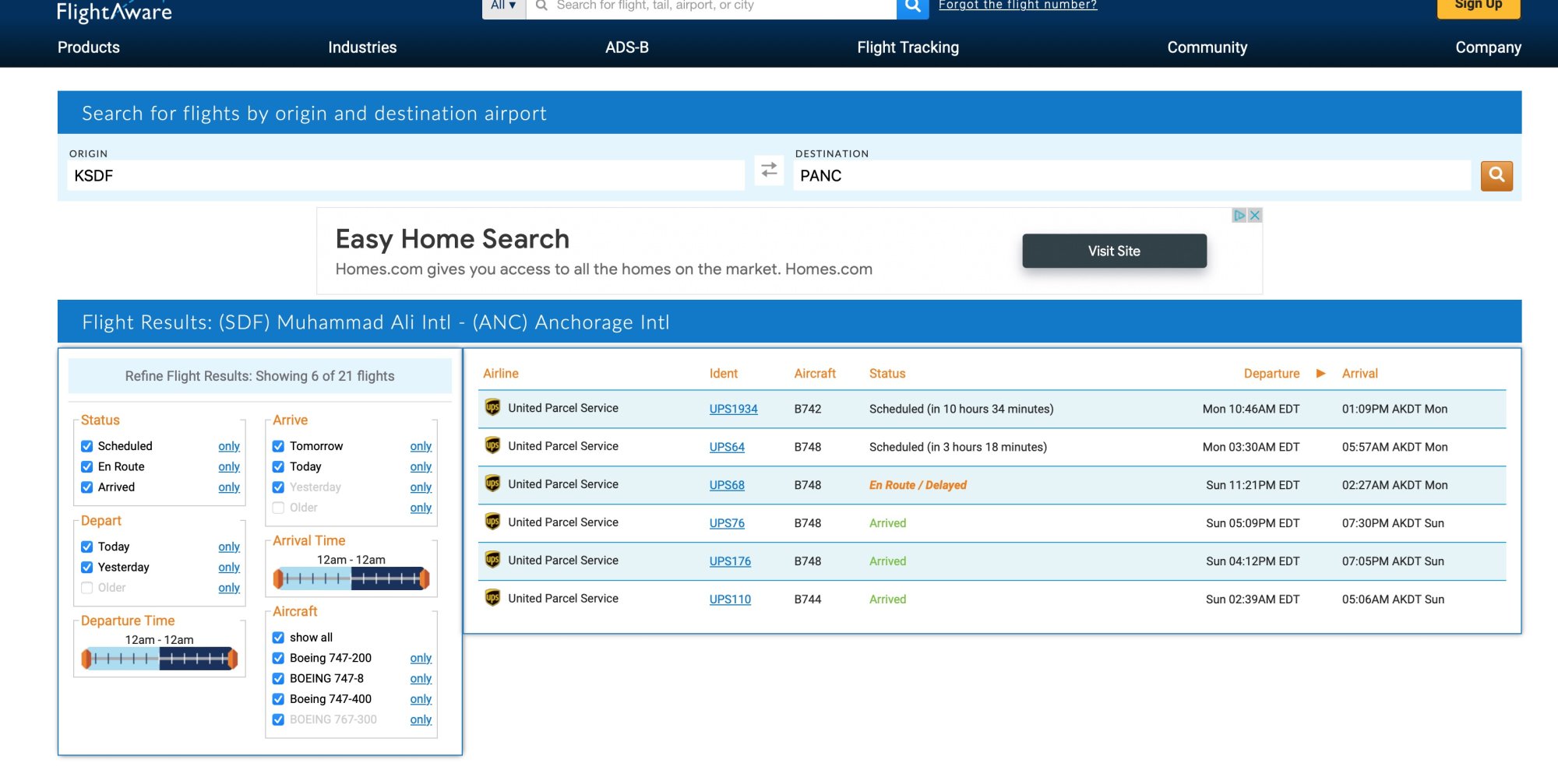Toggle the Aircraft show all checkbox
The height and width of the screenshot is (784, 1558).
278,638
